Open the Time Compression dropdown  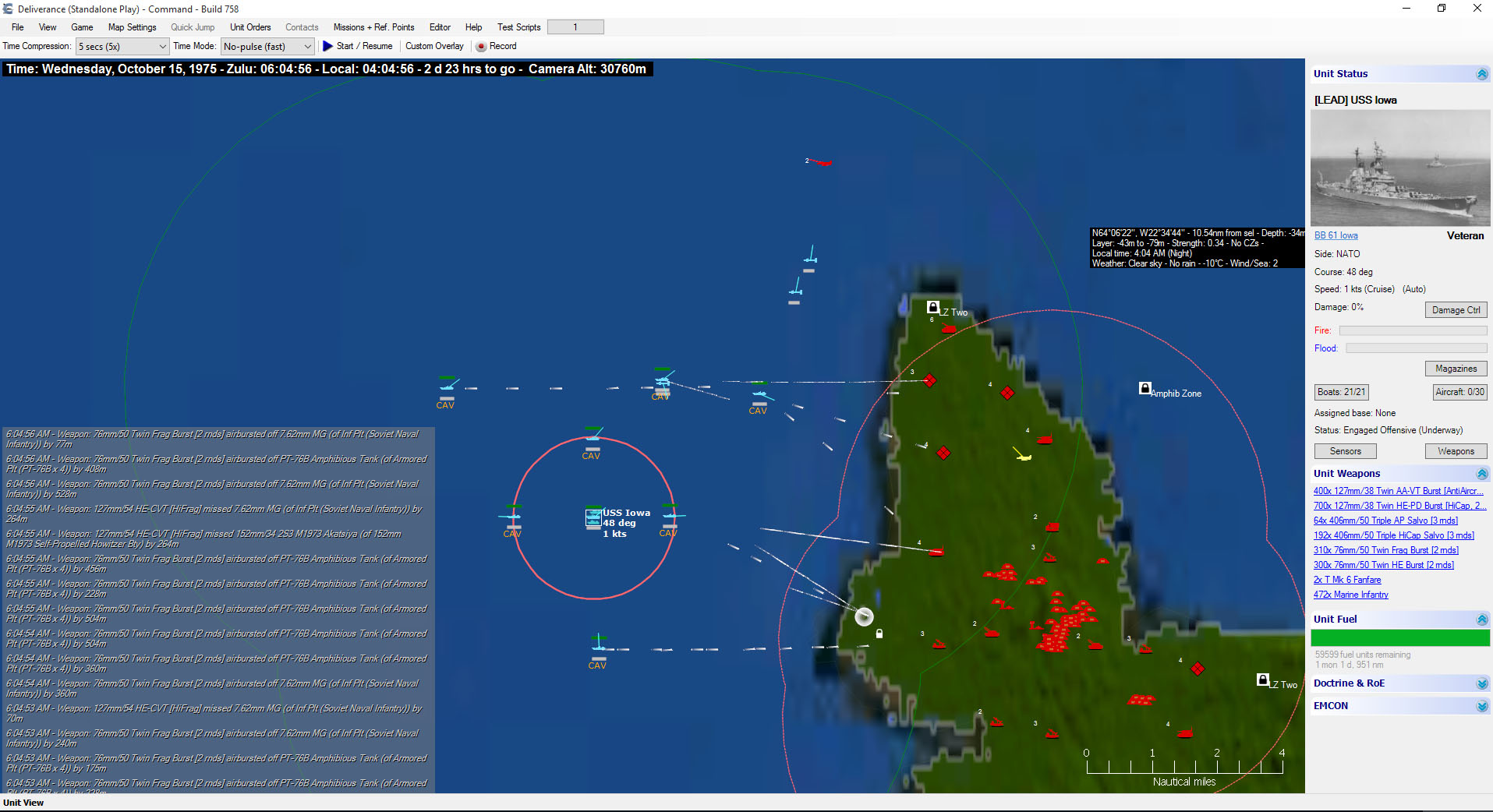[x=161, y=46]
